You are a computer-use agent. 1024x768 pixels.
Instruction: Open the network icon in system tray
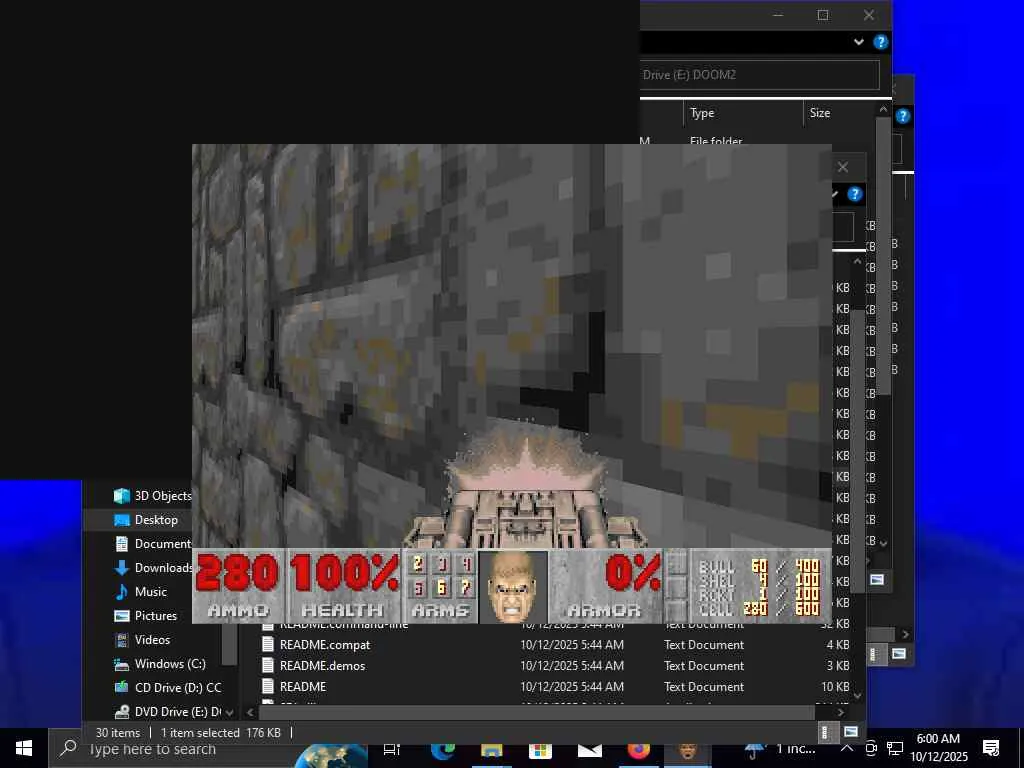(895, 748)
